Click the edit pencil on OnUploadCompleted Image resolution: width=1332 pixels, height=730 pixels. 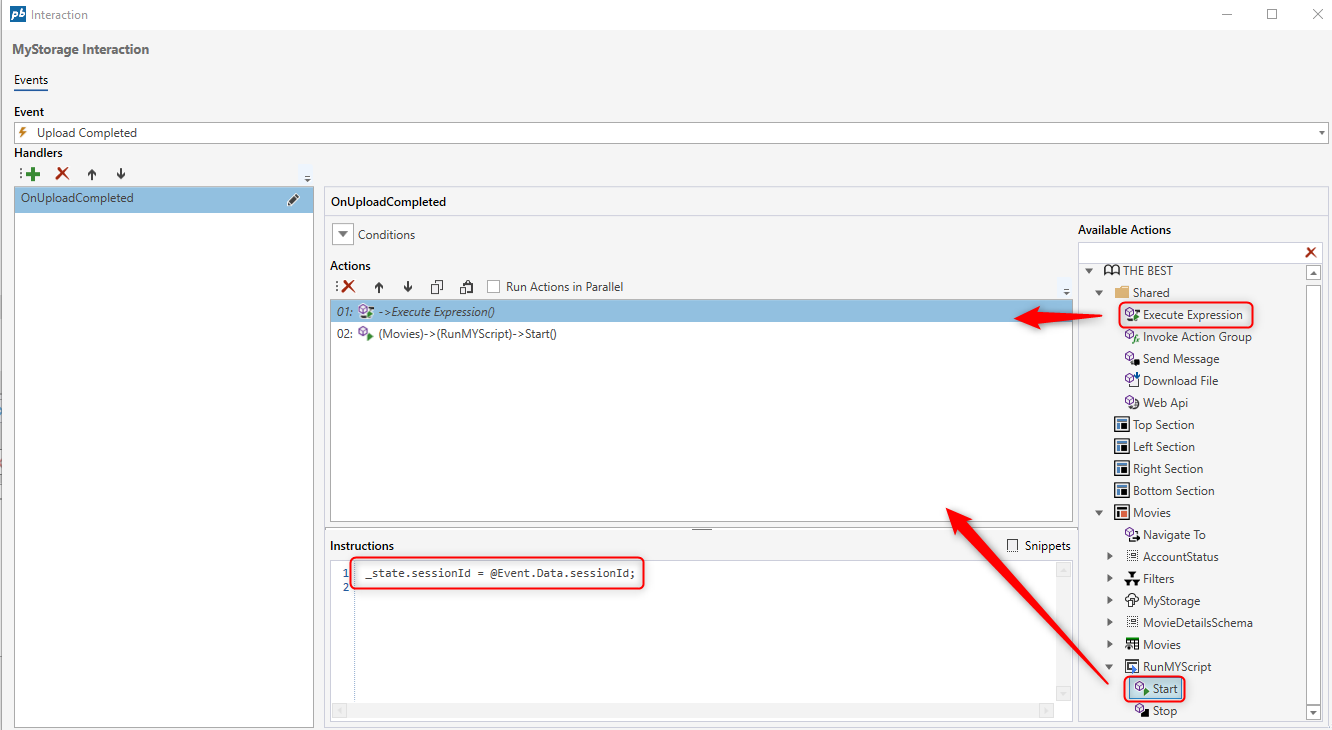[x=293, y=199]
